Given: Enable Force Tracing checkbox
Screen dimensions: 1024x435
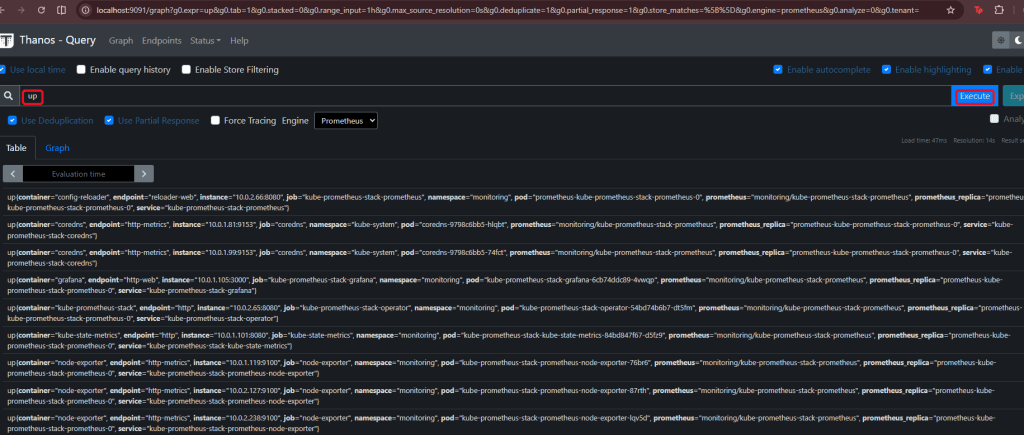Looking at the screenshot, I should coord(215,120).
